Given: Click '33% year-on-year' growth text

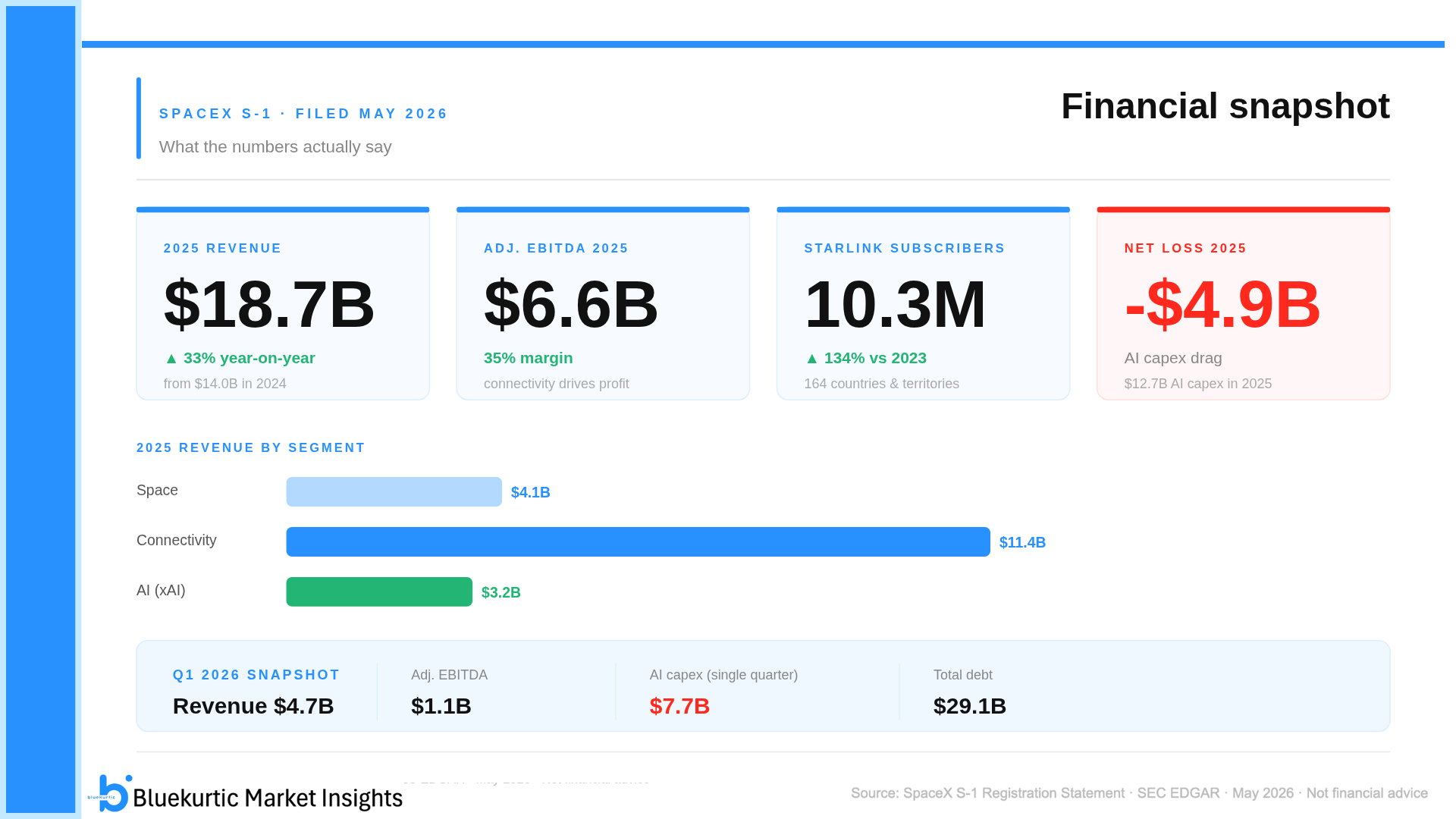Looking at the screenshot, I should click(240, 358).
